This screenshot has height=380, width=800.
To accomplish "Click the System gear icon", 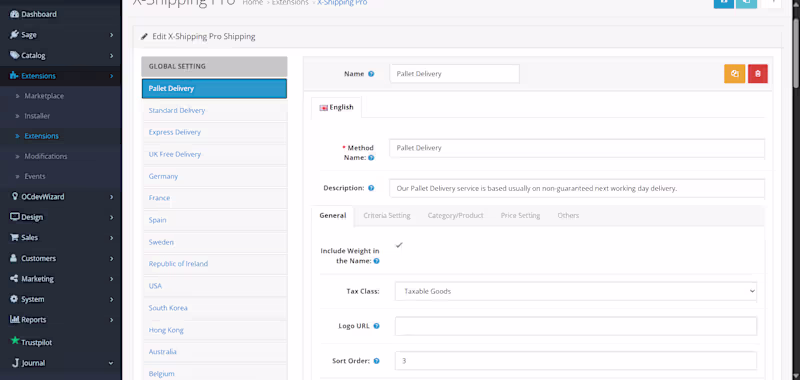I will [14, 299].
